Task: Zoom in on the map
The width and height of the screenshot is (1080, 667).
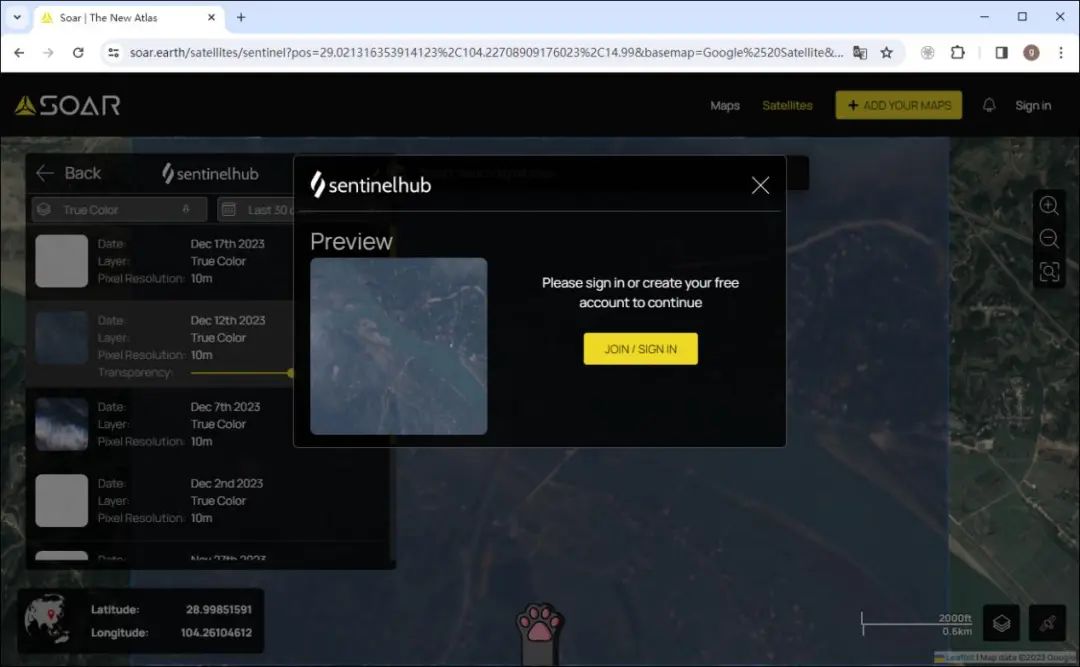Action: [1049, 205]
